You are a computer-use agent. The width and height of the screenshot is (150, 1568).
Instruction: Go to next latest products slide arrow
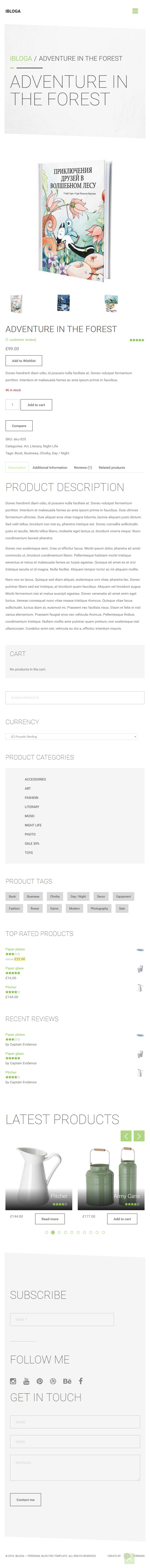[x=139, y=1135]
